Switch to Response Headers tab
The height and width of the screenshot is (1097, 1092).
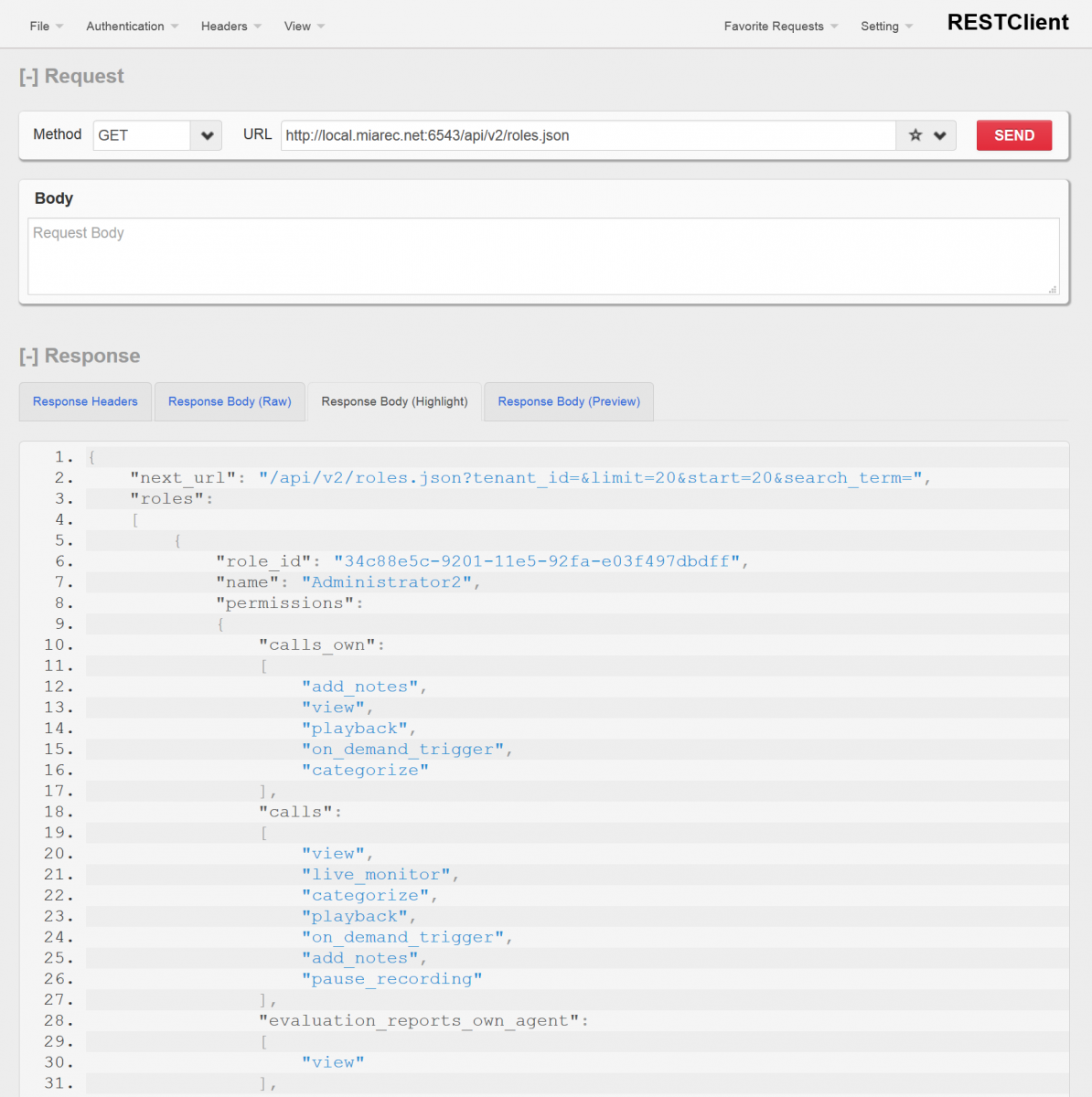(x=85, y=401)
